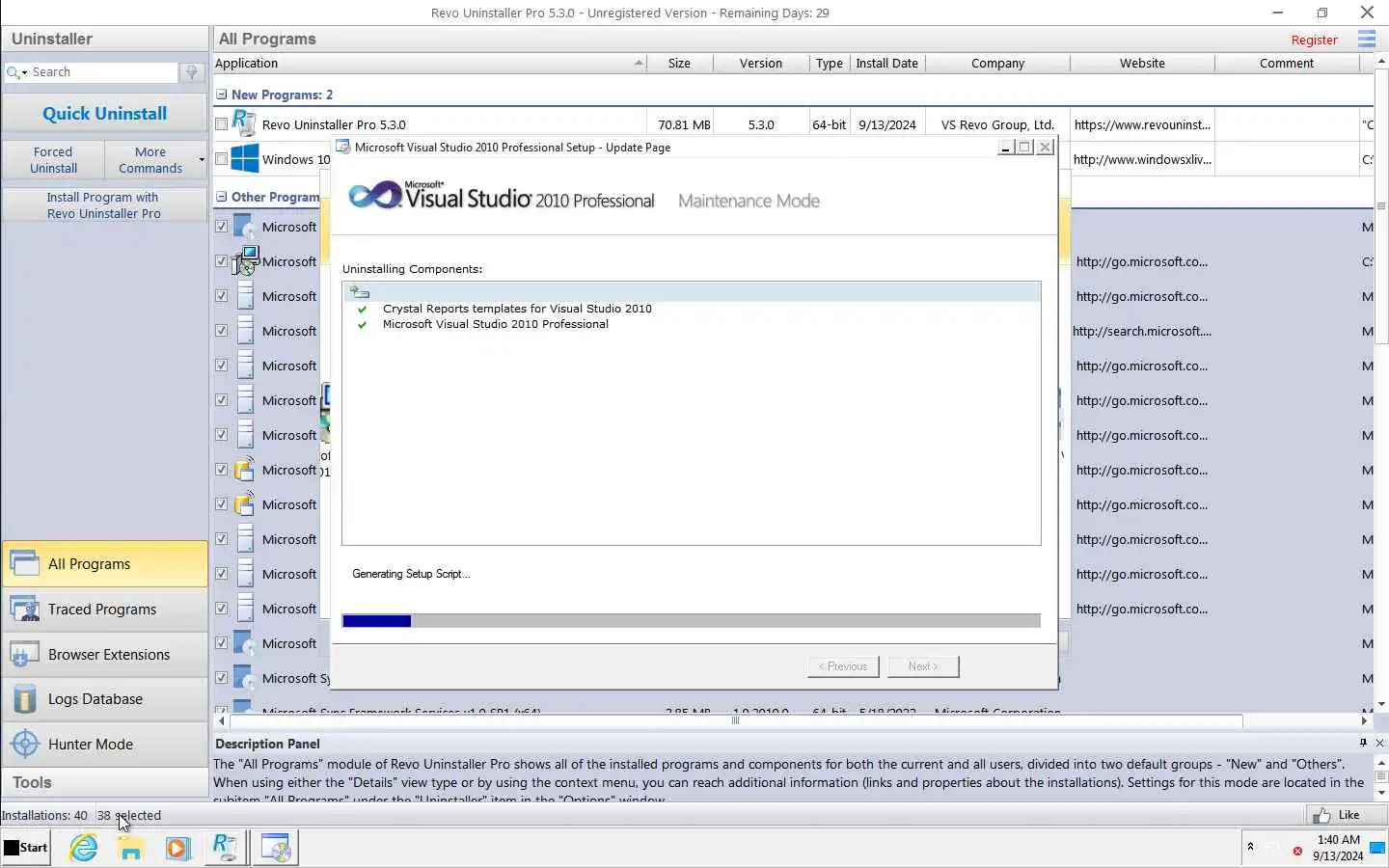Click the Previous button in setup dialog

(843, 666)
